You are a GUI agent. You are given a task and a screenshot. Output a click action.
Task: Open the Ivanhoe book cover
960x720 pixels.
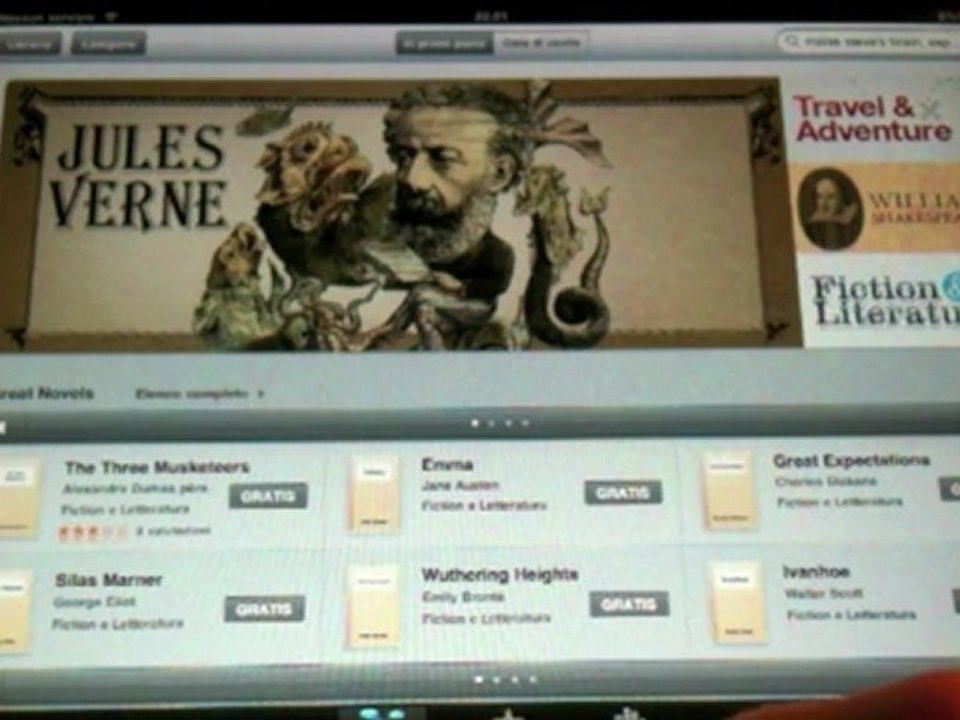point(738,602)
